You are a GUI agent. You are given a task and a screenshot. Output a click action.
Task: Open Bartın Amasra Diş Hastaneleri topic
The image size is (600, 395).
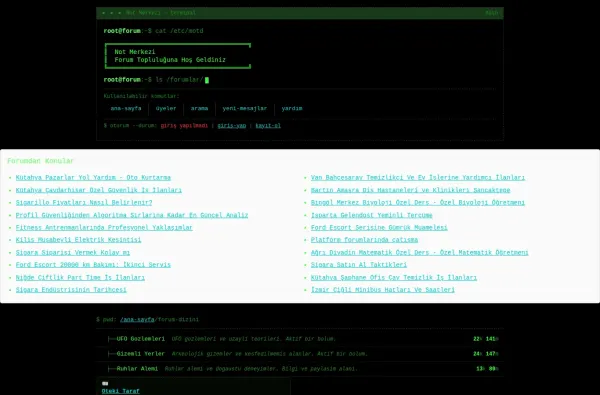(x=410, y=190)
